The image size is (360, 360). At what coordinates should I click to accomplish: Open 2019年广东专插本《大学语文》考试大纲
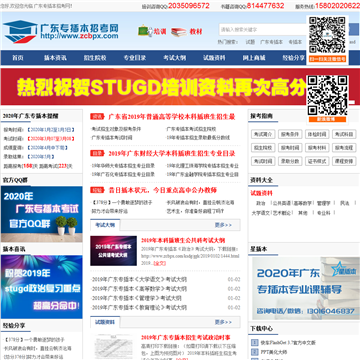pyautogui.click(x=139, y=280)
